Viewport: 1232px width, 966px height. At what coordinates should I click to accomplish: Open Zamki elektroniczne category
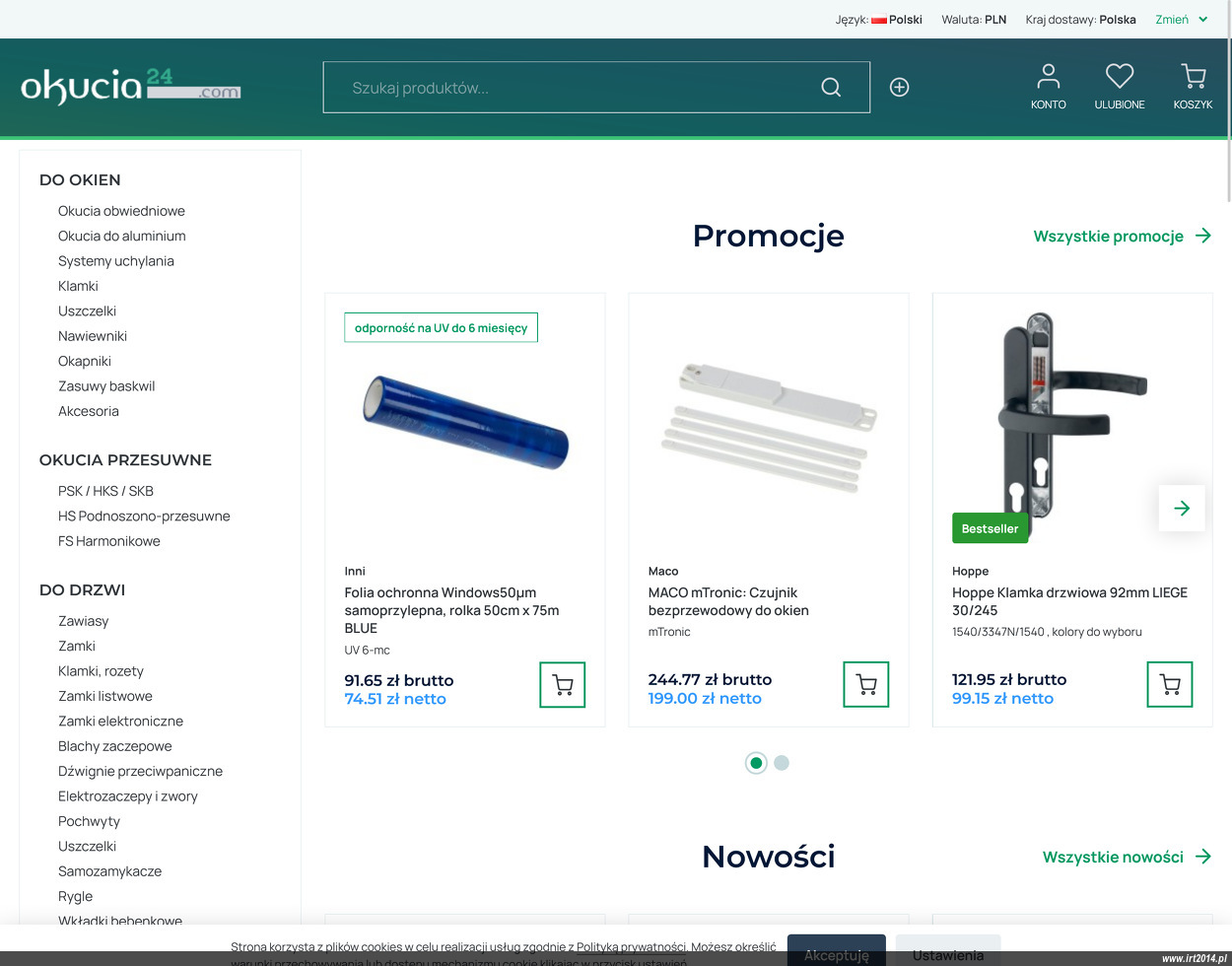(x=120, y=722)
